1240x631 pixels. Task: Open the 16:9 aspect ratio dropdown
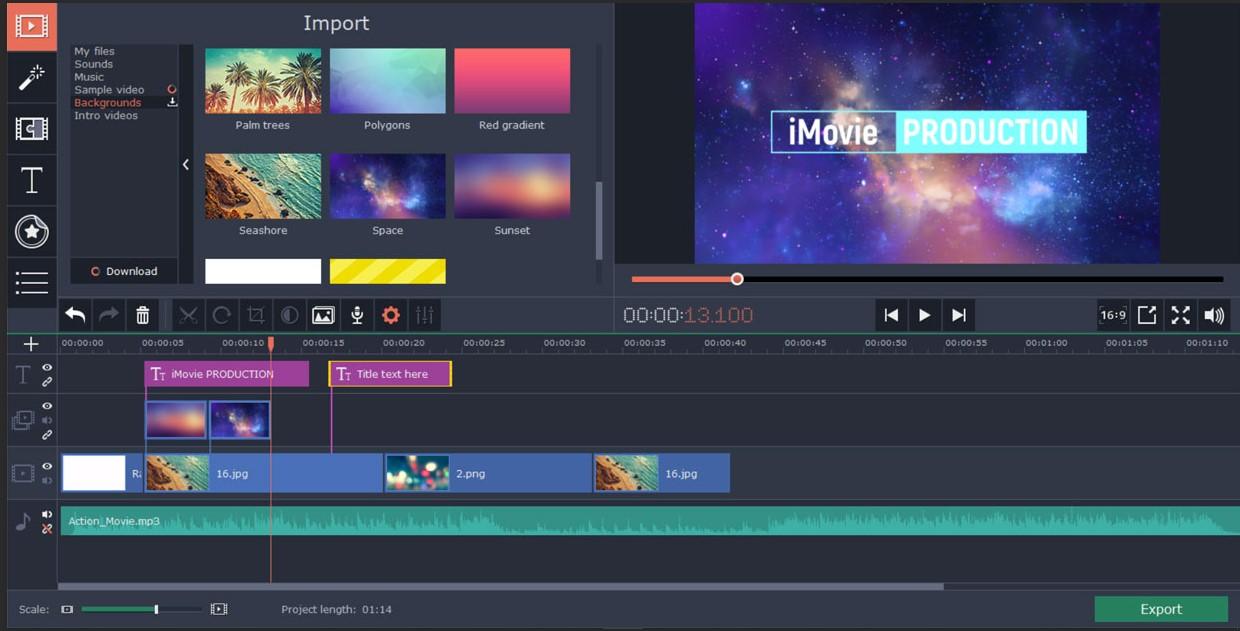(x=1113, y=315)
